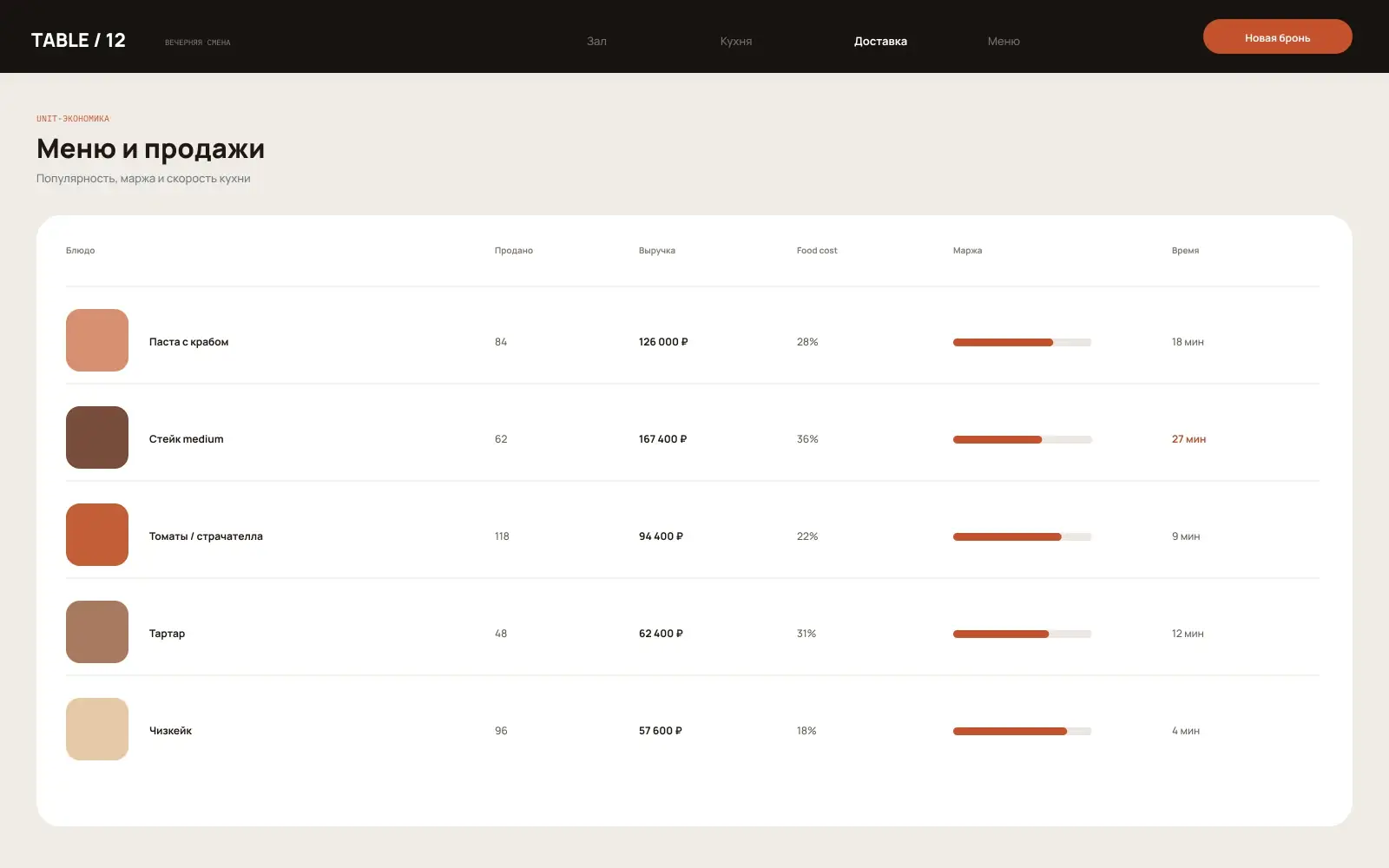
Task: Click the 48 sold count
Action: click(x=501, y=634)
